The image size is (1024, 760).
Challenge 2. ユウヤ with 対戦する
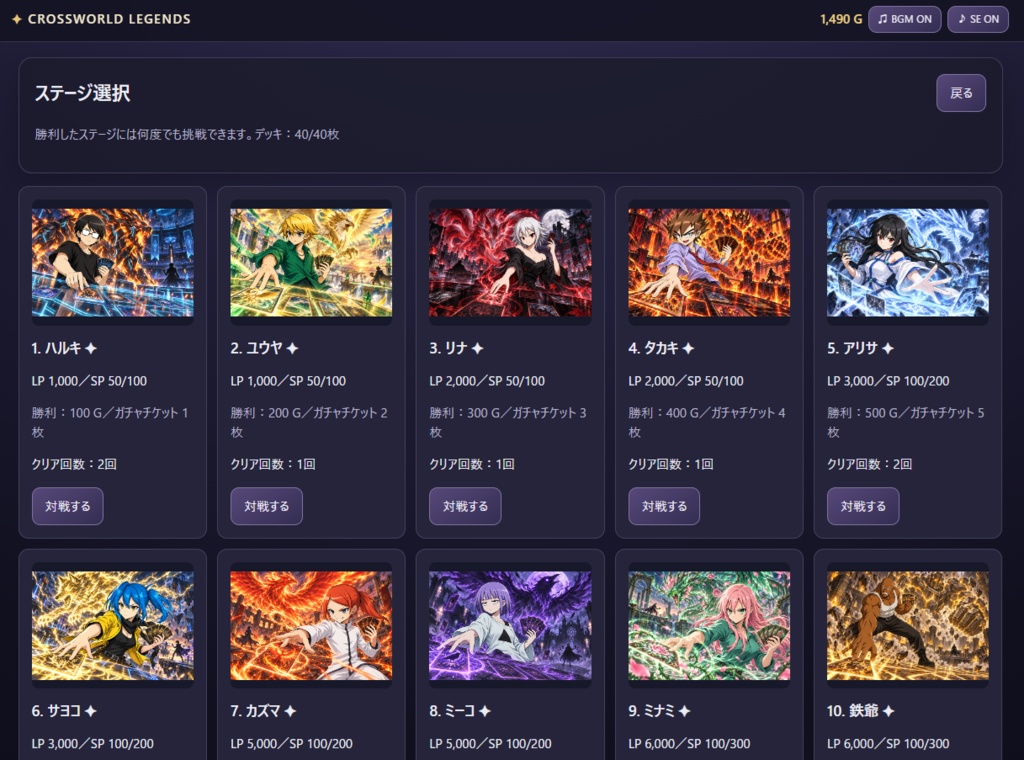(x=266, y=506)
